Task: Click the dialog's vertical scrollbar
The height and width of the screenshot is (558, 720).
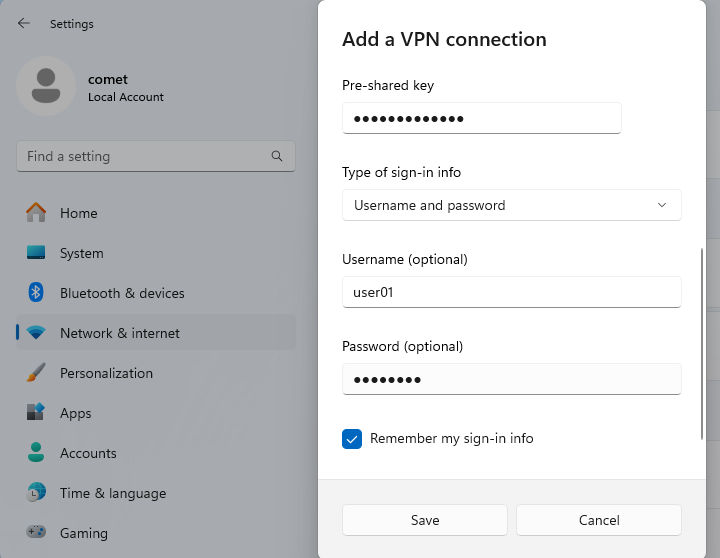Action: (x=702, y=344)
